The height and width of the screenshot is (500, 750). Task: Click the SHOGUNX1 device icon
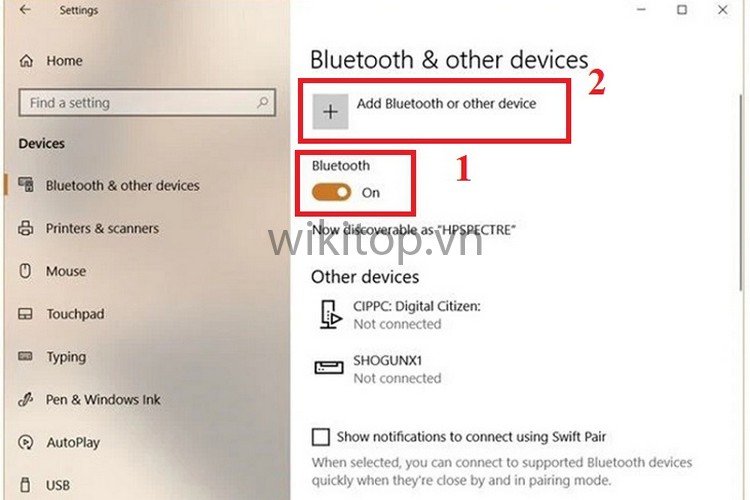(x=329, y=367)
